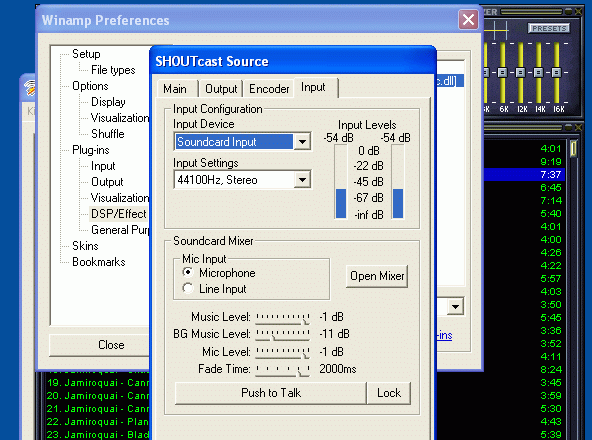
Task: Select playlist track 19 Jamiroquai
Action: [x=98, y=383]
